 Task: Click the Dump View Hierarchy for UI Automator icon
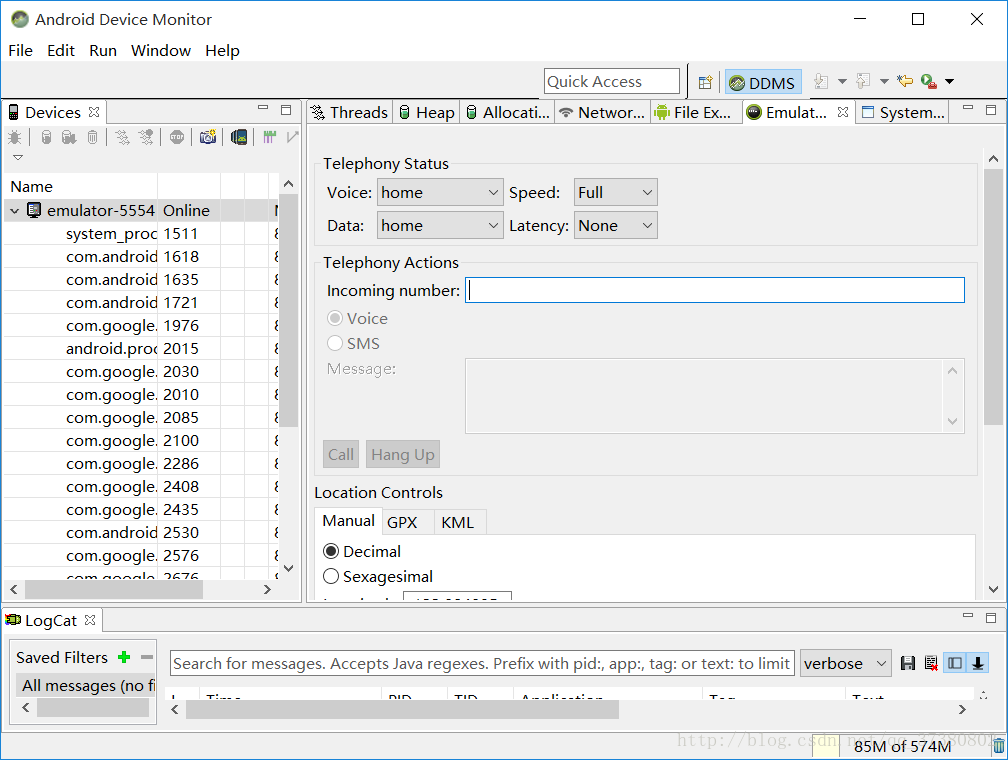[x=239, y=137]
